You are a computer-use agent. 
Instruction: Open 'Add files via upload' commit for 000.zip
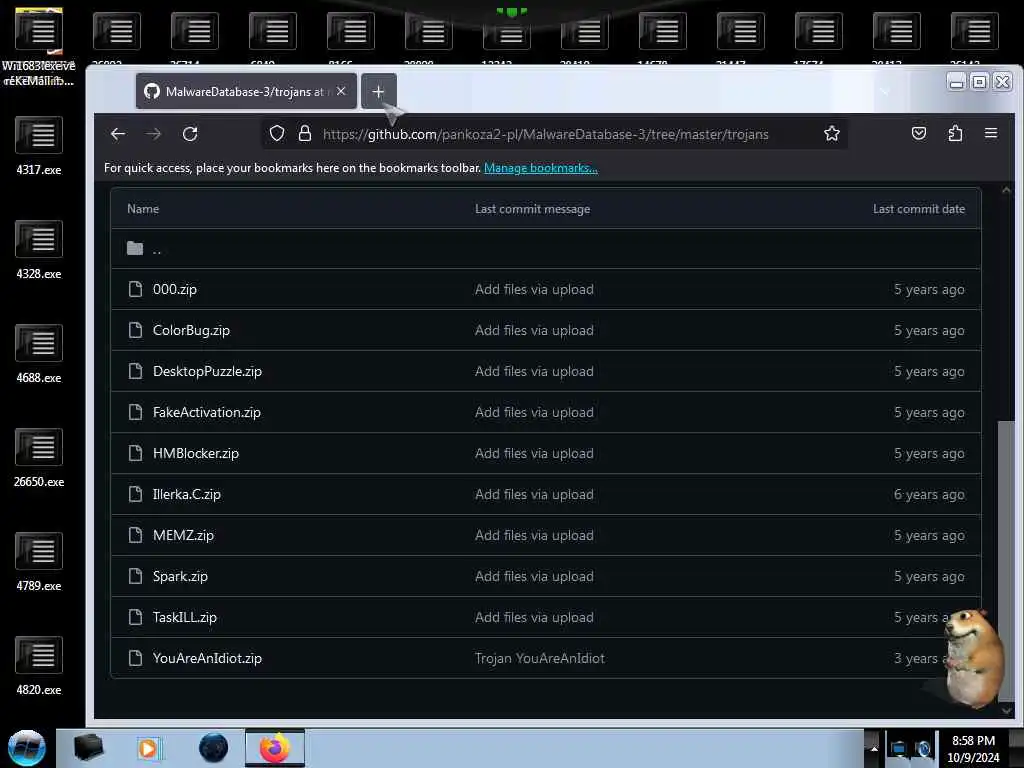coord(534,289)
